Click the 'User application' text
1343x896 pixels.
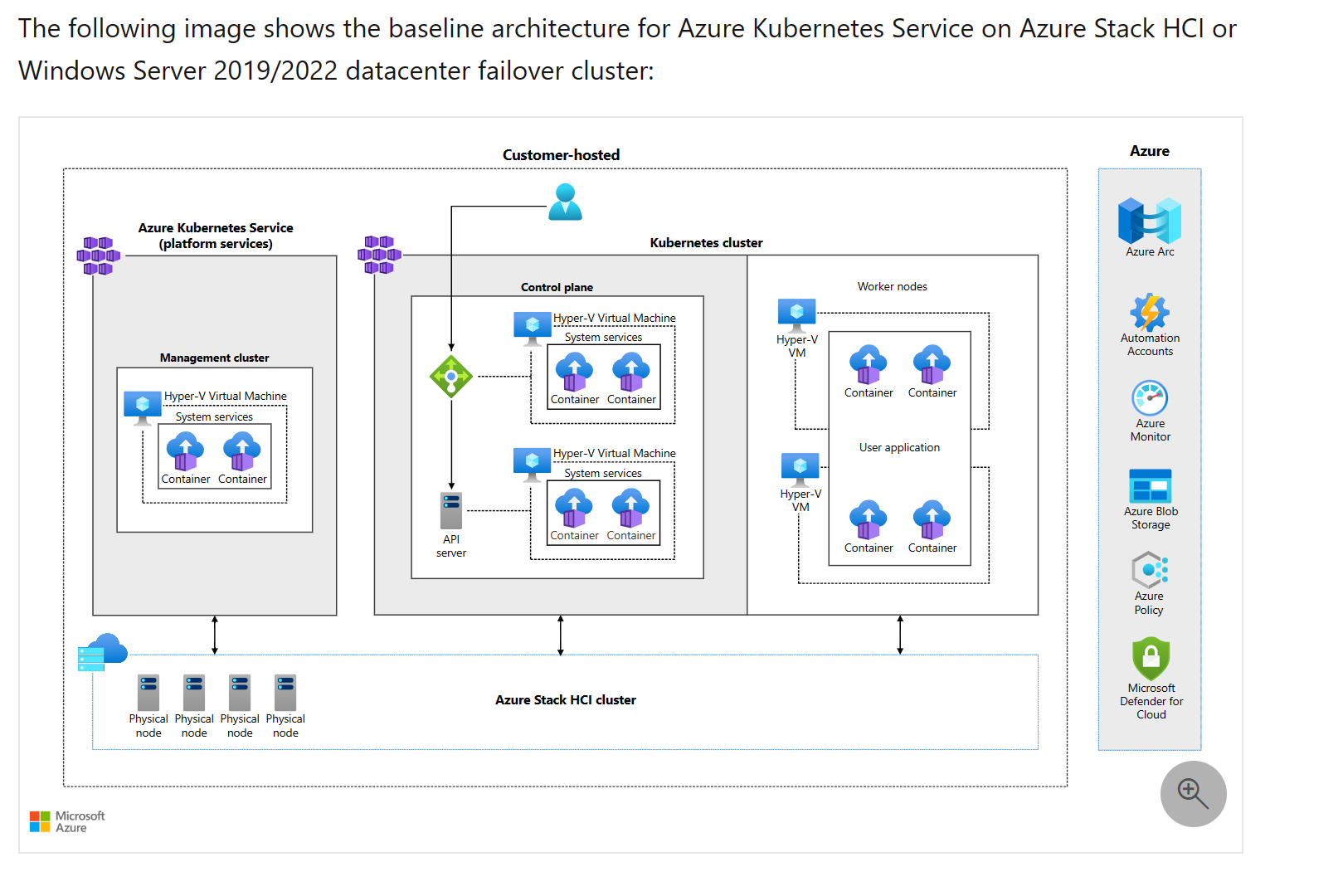click(x=900, y=447)
